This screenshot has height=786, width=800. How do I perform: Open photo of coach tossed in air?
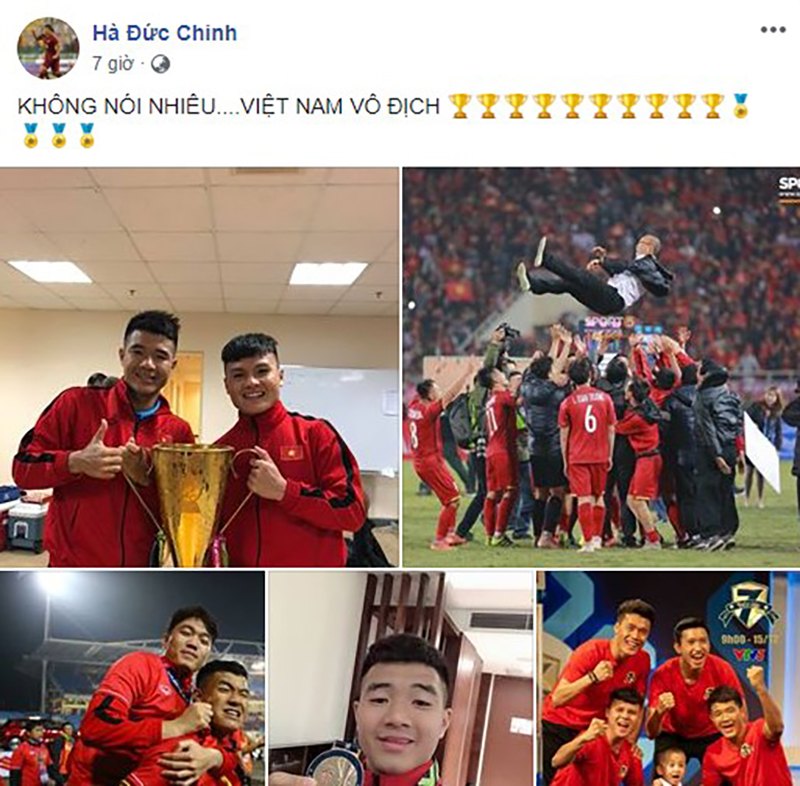click(x=601, y=367)
